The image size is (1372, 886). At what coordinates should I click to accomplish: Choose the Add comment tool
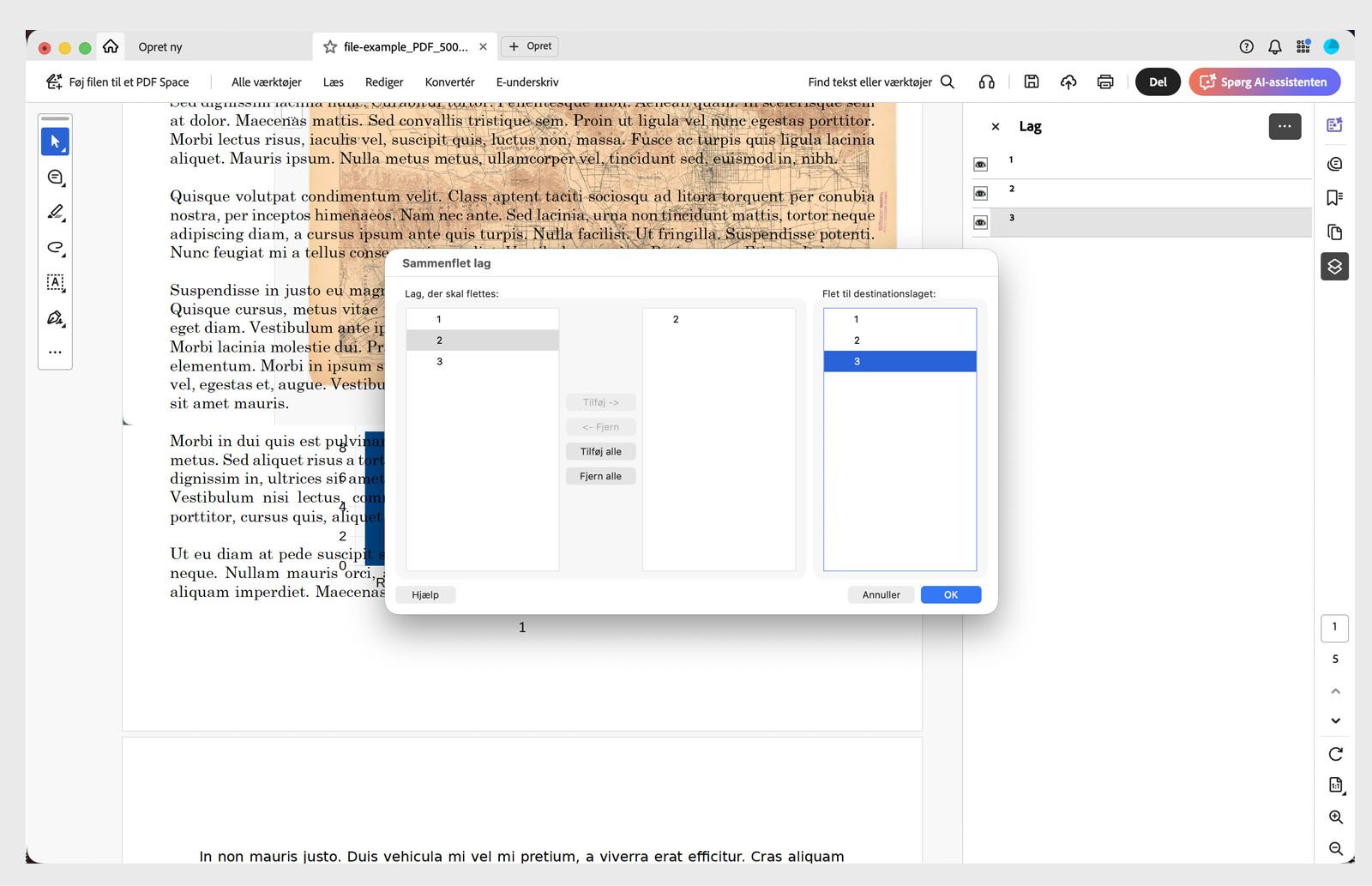(x=55, y=177)
